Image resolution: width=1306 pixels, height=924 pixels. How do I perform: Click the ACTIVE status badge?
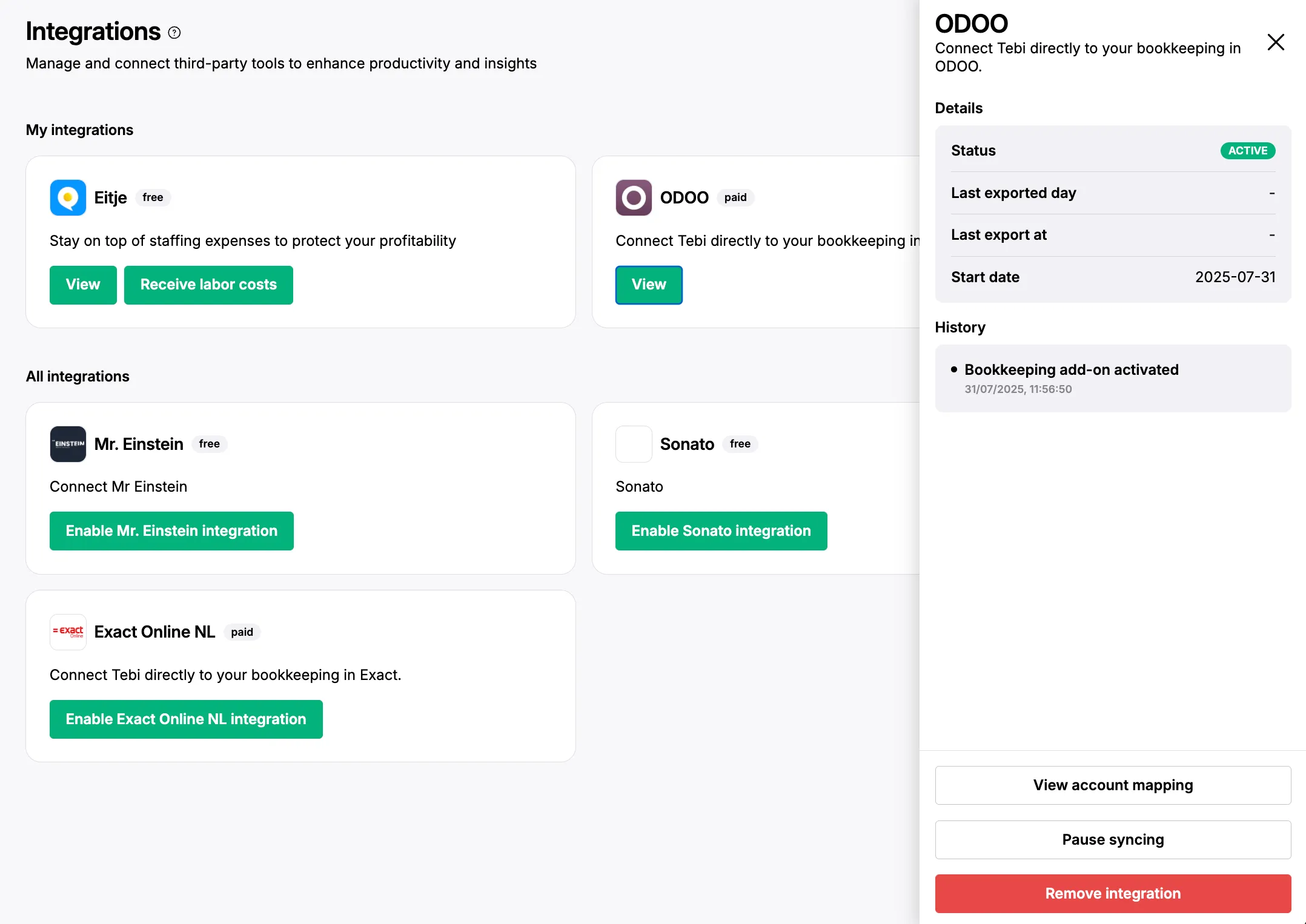click(1247, 151)
